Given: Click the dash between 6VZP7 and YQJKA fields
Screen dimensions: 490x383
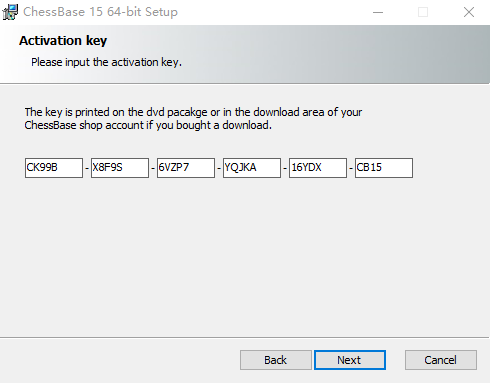Looking at the screenshot, I should [x=219, y=168].
